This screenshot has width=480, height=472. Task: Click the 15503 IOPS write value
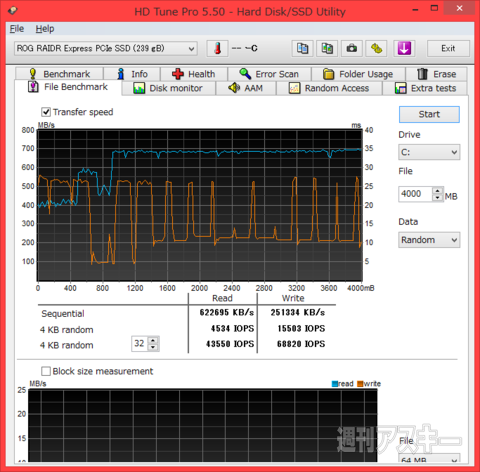point(301,328)
